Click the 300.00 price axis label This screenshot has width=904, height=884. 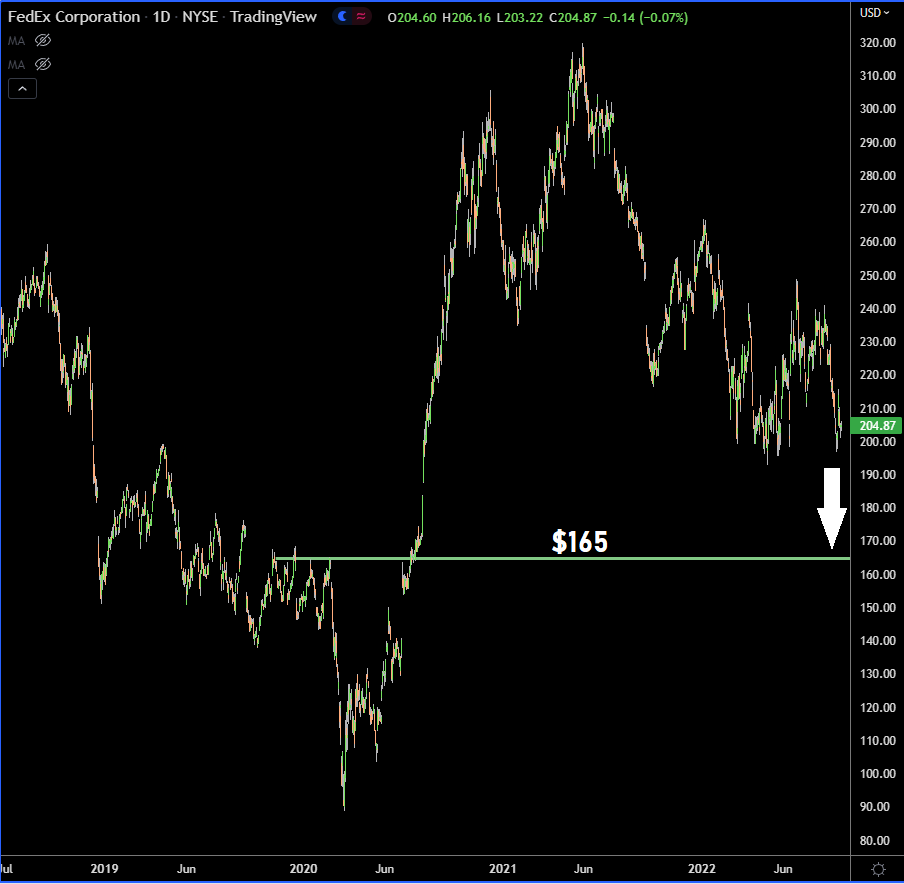877,109
